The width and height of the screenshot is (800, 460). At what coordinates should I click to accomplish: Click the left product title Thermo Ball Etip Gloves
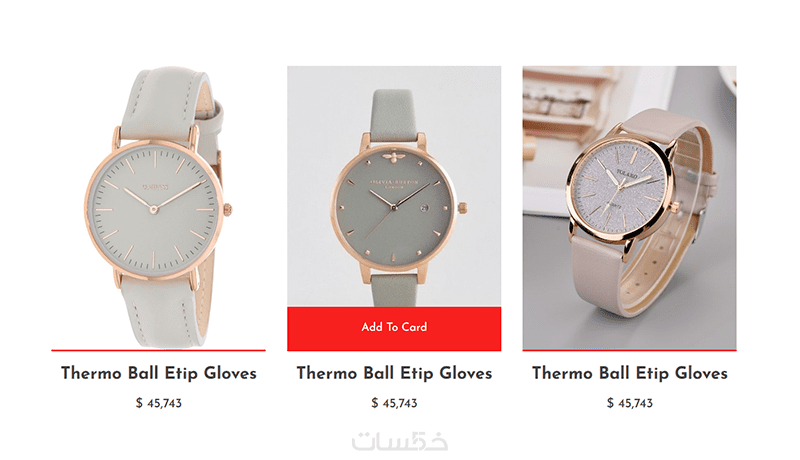tap(159, 373)
